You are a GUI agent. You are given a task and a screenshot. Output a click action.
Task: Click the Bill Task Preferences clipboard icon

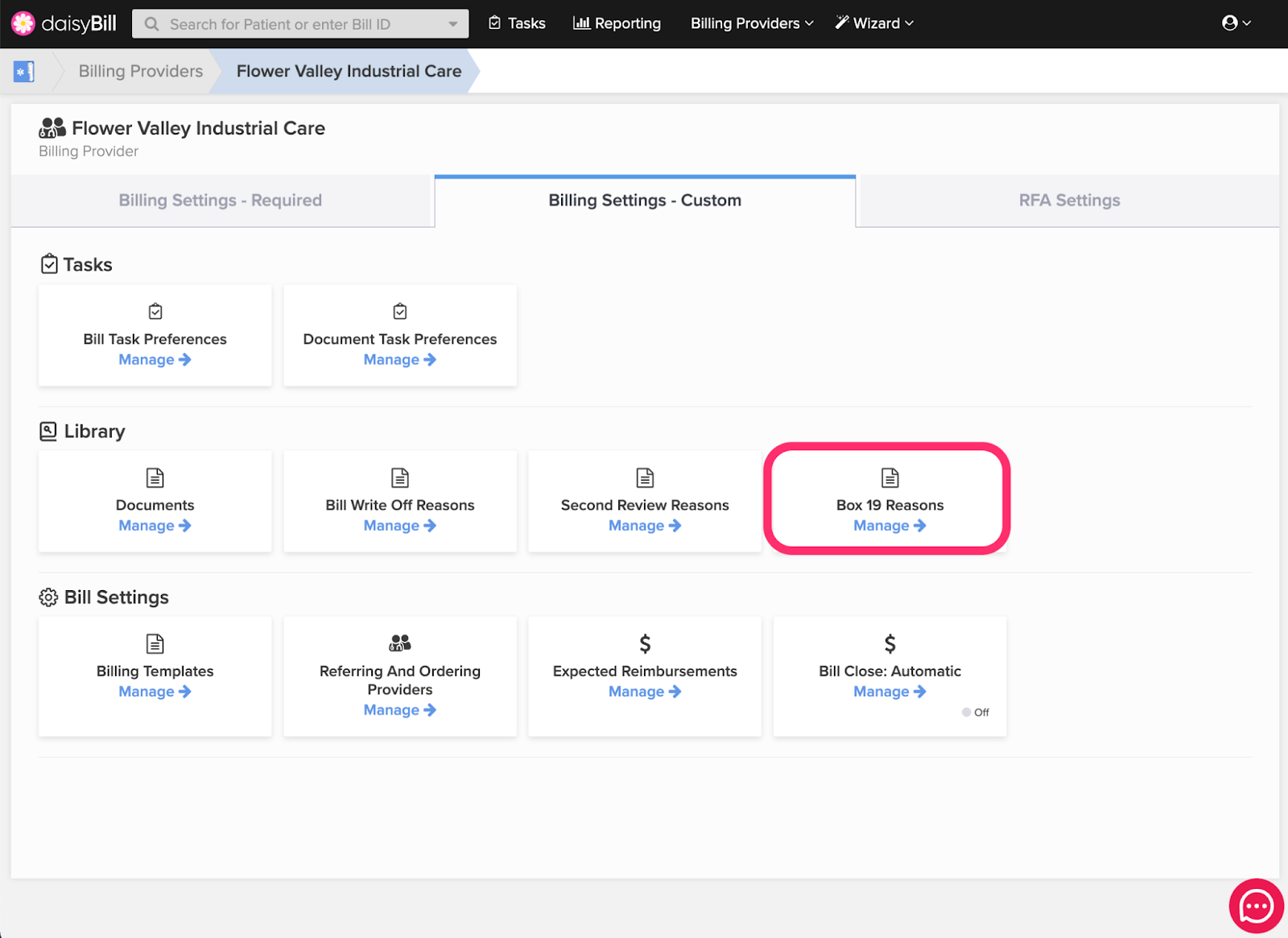pos(155,312)
